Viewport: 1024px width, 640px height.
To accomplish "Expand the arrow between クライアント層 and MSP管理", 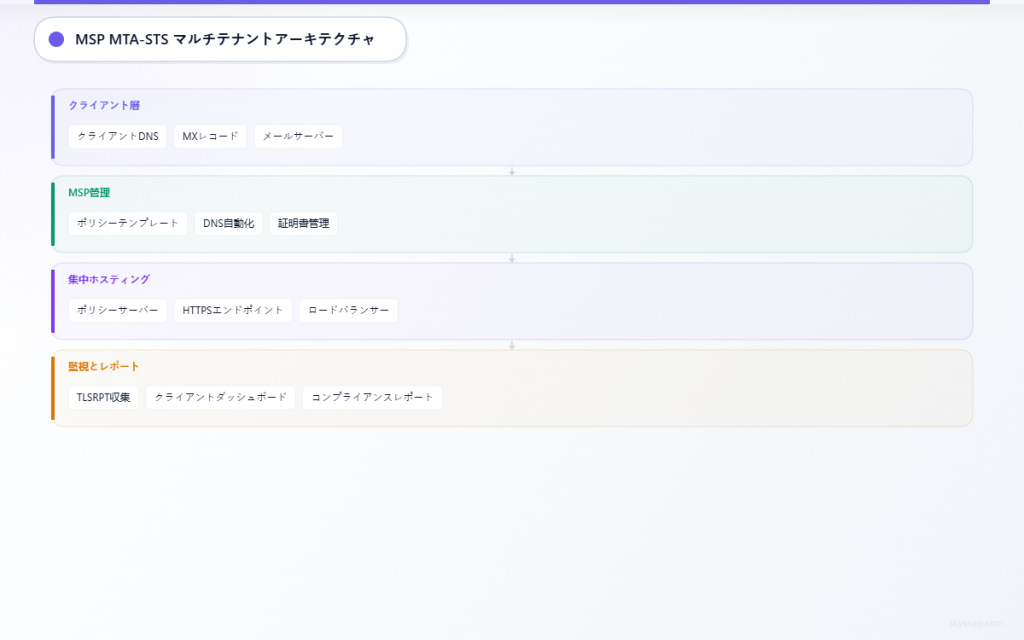I will tap(512, 171).
